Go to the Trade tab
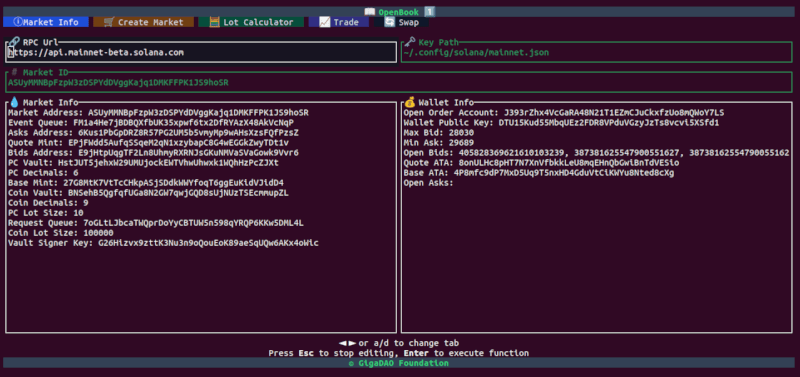Image resolution: width=800 pixels, height=377 pixels. pos(339,22)
